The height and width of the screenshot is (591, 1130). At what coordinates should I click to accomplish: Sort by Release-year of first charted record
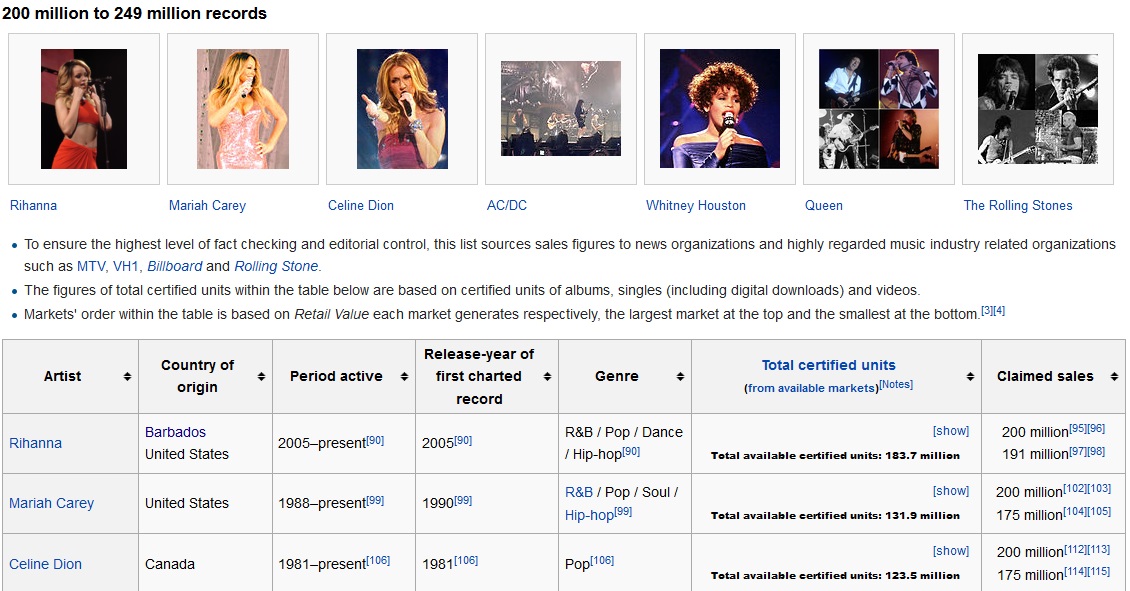tap(548, 377)
